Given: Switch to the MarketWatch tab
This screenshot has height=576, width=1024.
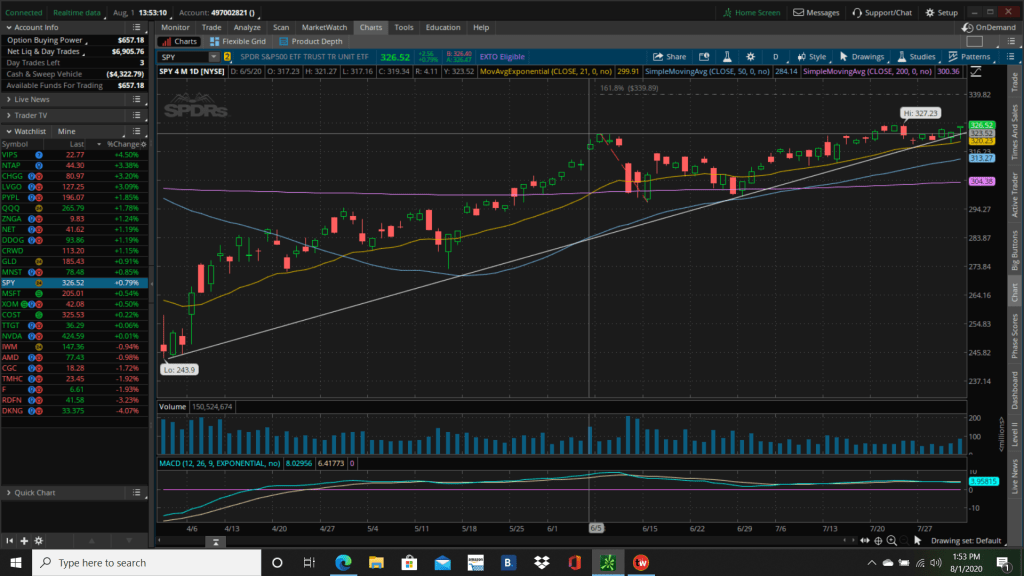Looking at the screenshot, I should pos(324,27).
